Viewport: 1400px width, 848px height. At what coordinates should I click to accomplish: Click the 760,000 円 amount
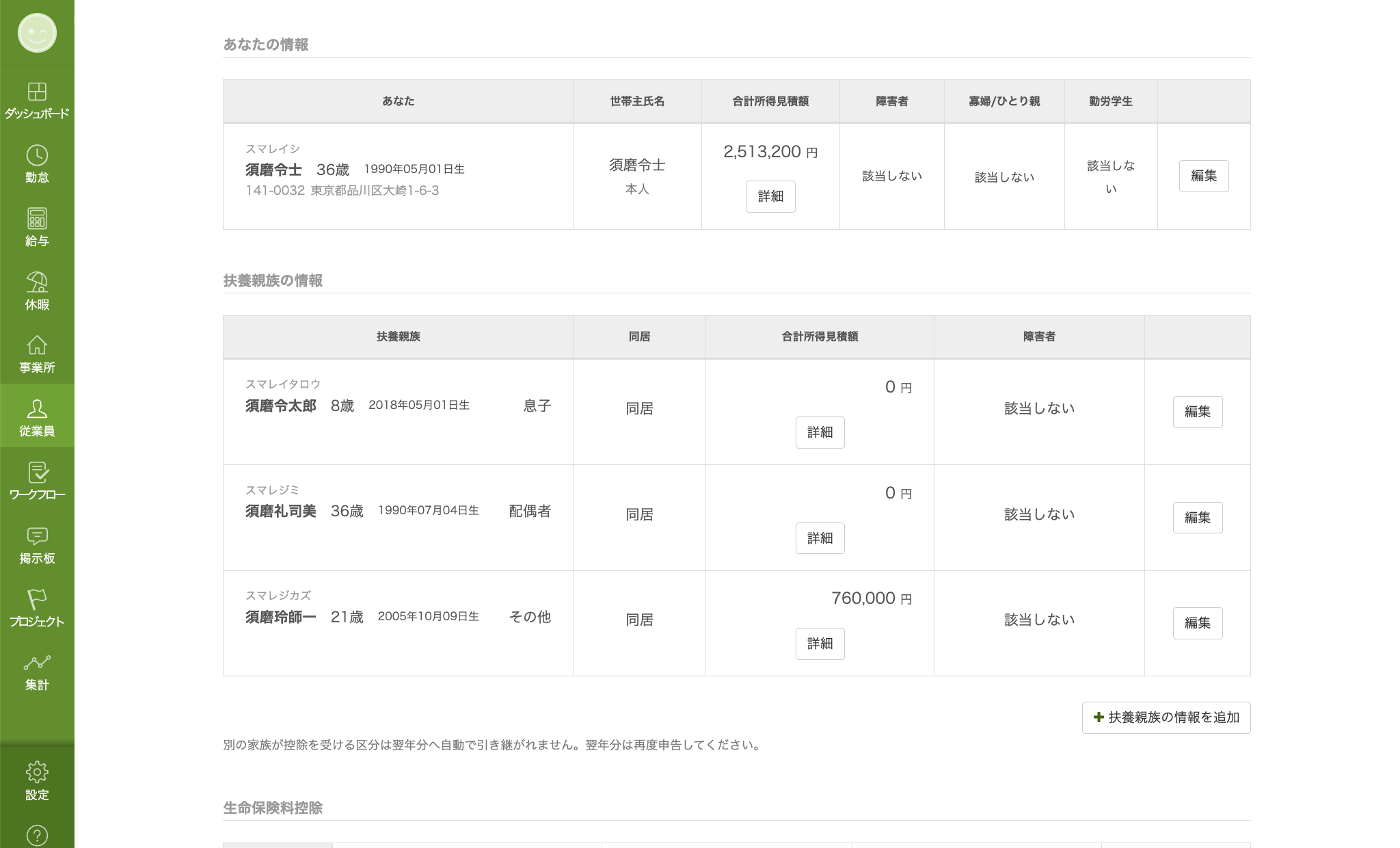click(872, 598)
